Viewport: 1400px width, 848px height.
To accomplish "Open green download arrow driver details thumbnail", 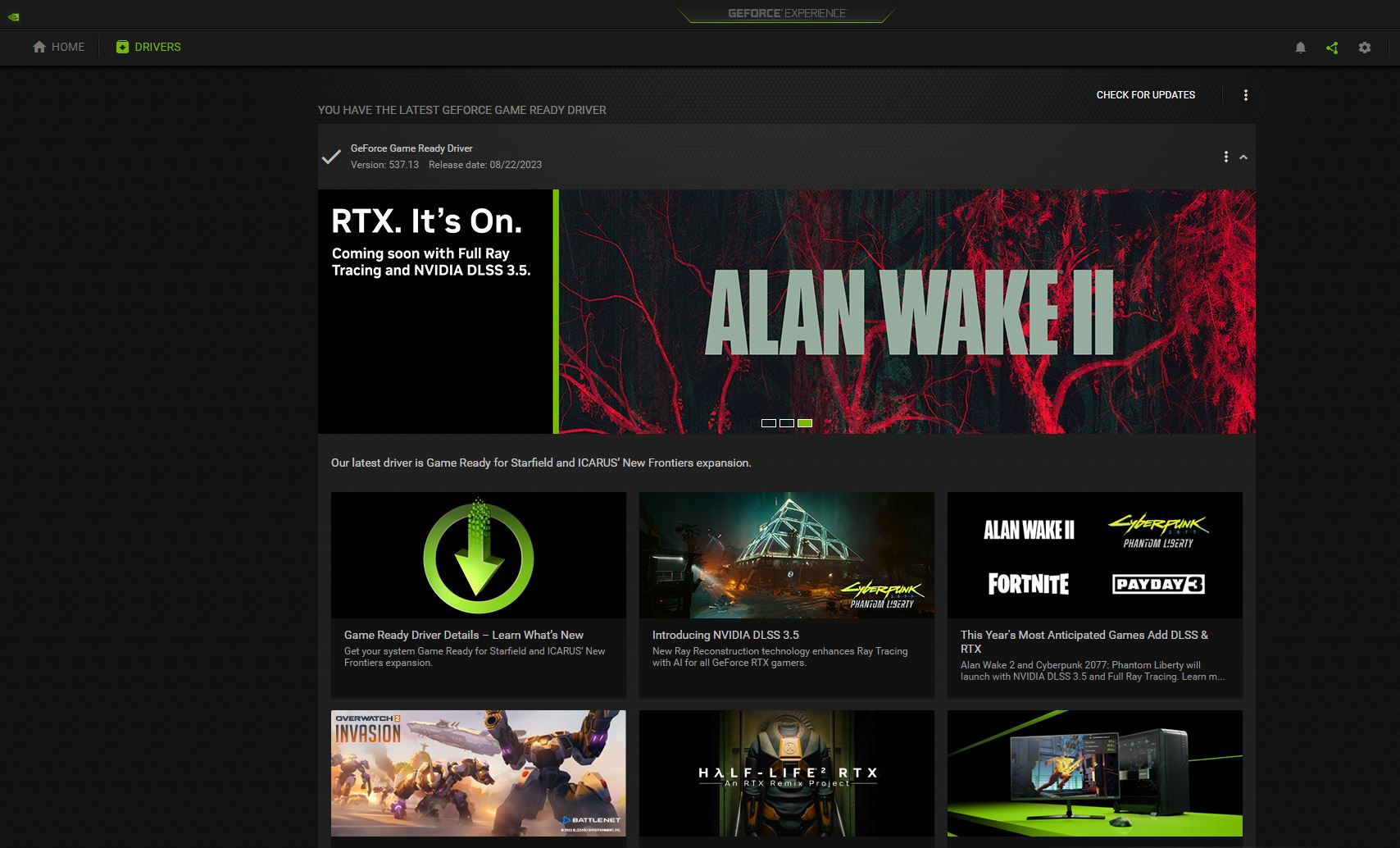I will point(479,555).
